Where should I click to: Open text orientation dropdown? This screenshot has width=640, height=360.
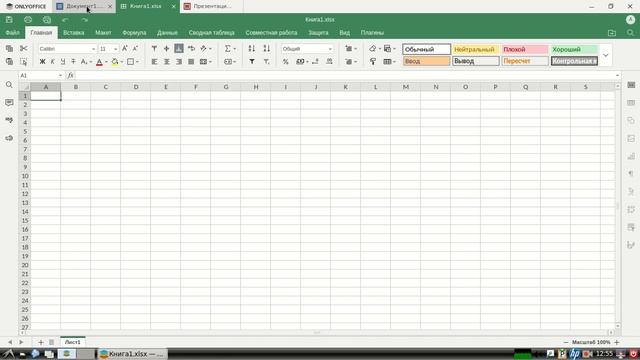tap(210, 49)
